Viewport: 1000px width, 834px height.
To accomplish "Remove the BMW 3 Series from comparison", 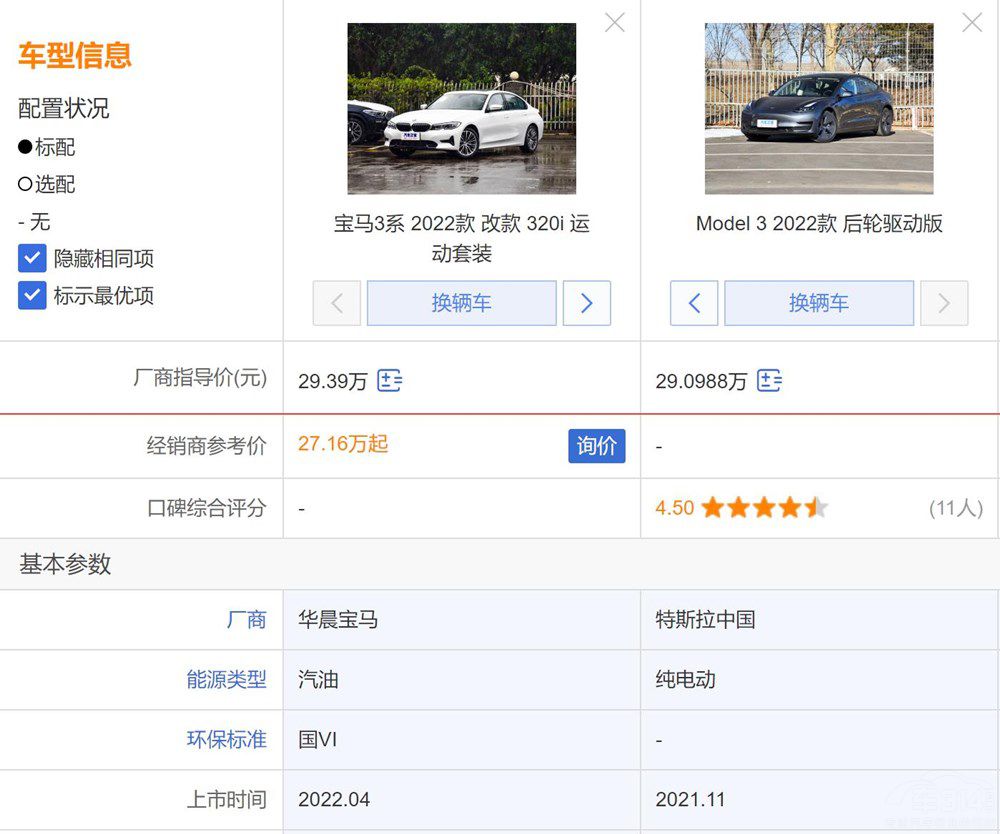I will (615, 23).
